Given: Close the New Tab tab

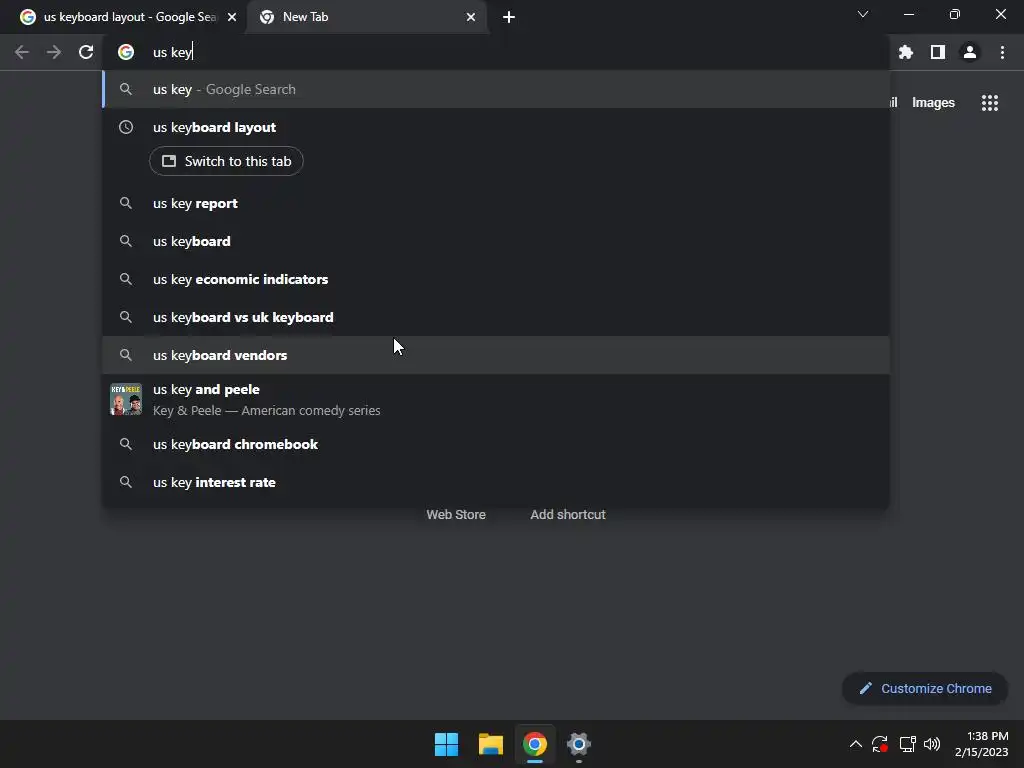Looking at the screenshot, I should 471,17.
